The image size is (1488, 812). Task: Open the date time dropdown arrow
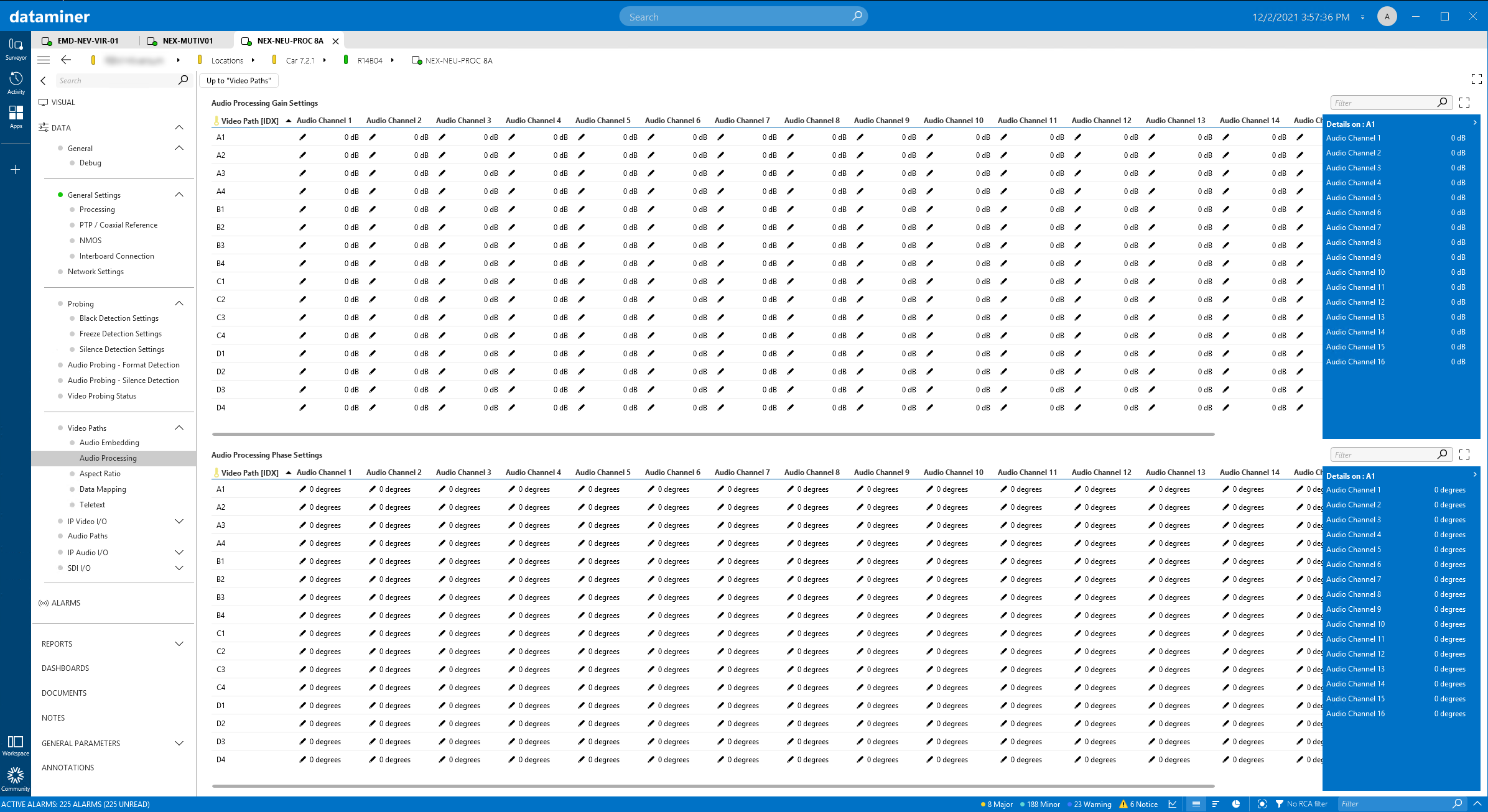1362,17
